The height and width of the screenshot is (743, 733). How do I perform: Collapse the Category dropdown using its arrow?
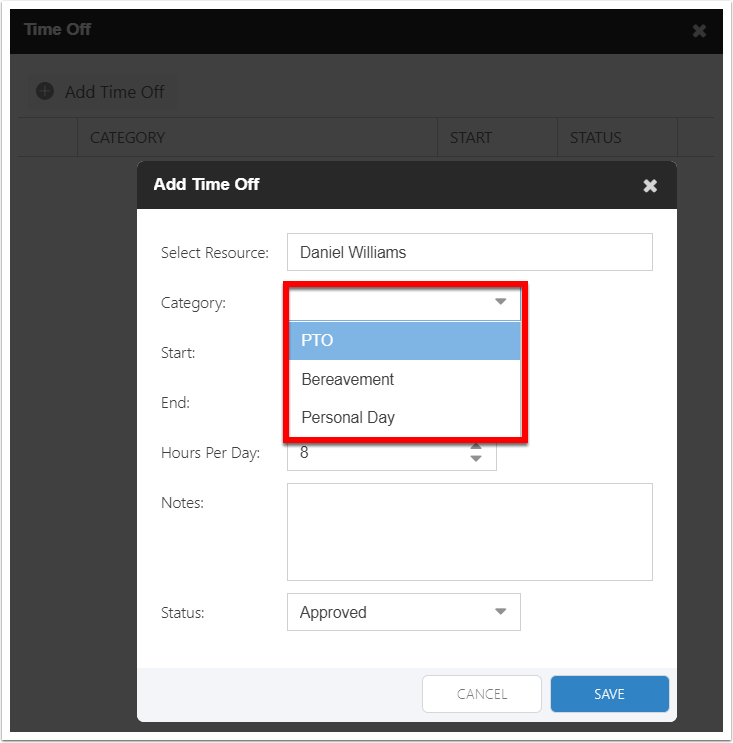[500, 302]
